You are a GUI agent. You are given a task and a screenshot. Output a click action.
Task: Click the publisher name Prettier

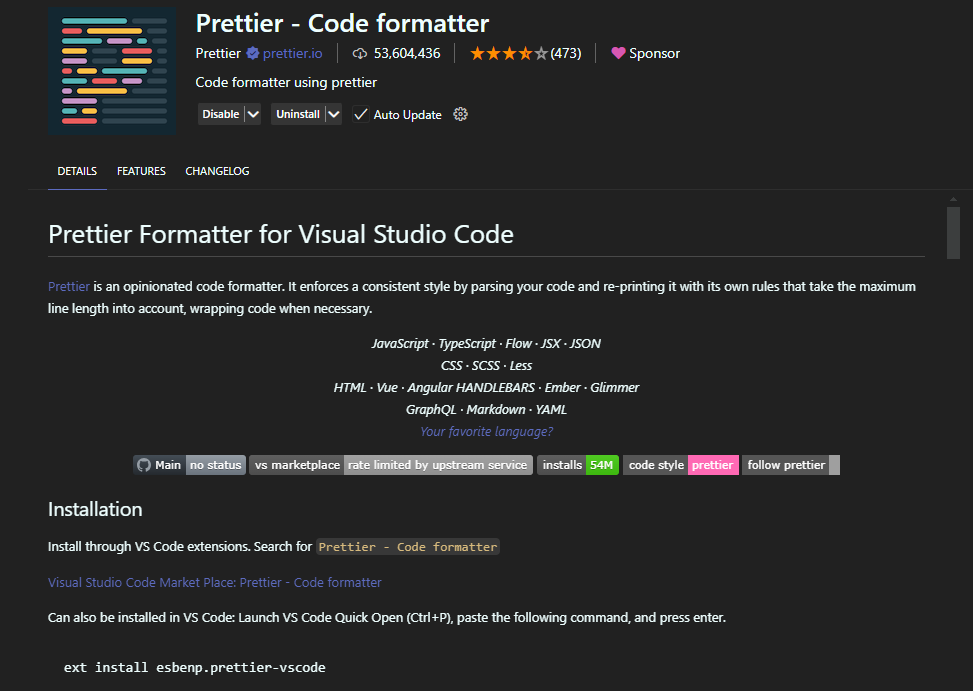pos(218,53)
